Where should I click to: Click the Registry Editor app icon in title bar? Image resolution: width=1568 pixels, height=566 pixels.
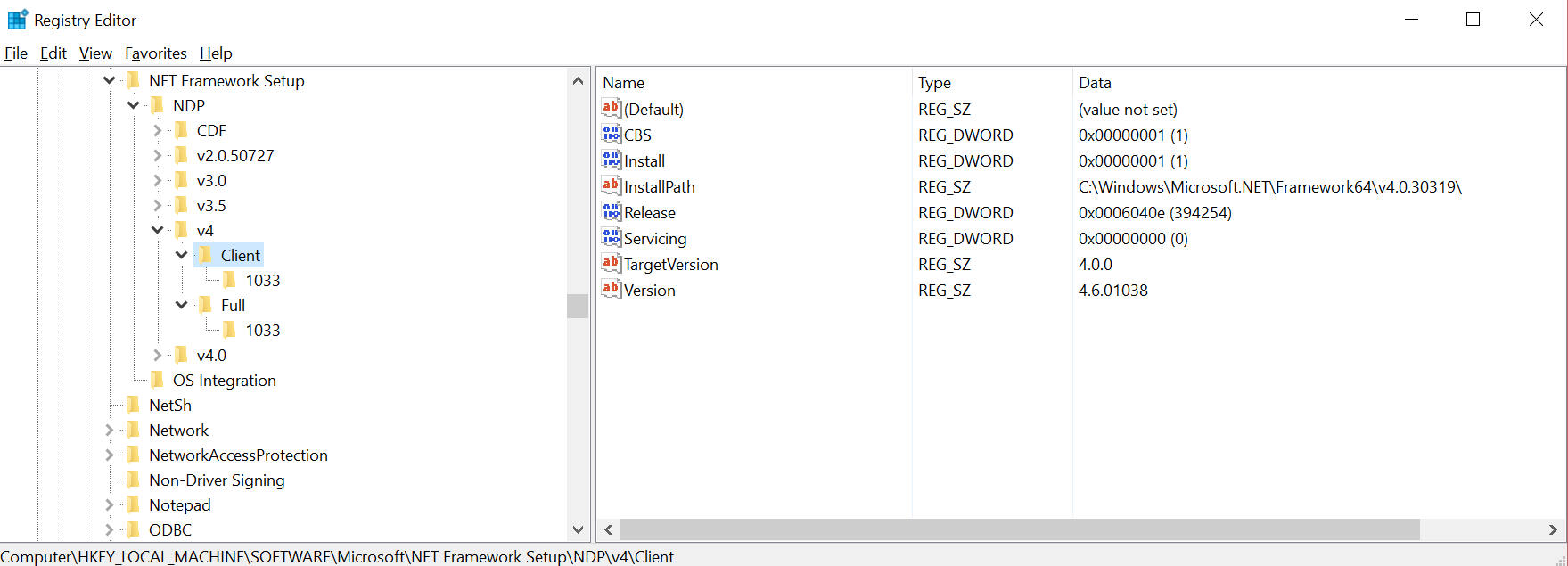pyautogui.click(x=17, y=20)
